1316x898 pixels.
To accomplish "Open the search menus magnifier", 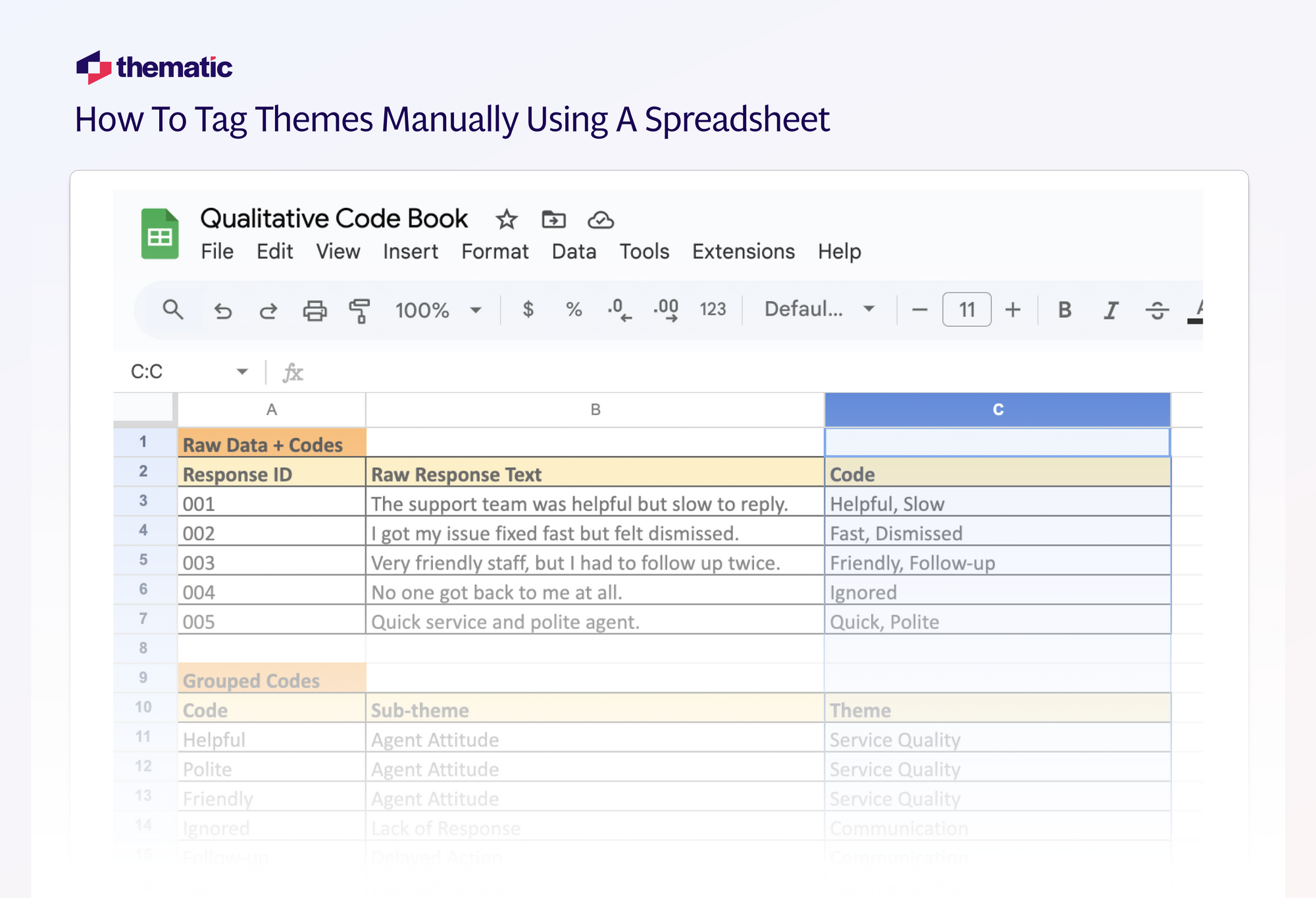I will tap(173, 309).
